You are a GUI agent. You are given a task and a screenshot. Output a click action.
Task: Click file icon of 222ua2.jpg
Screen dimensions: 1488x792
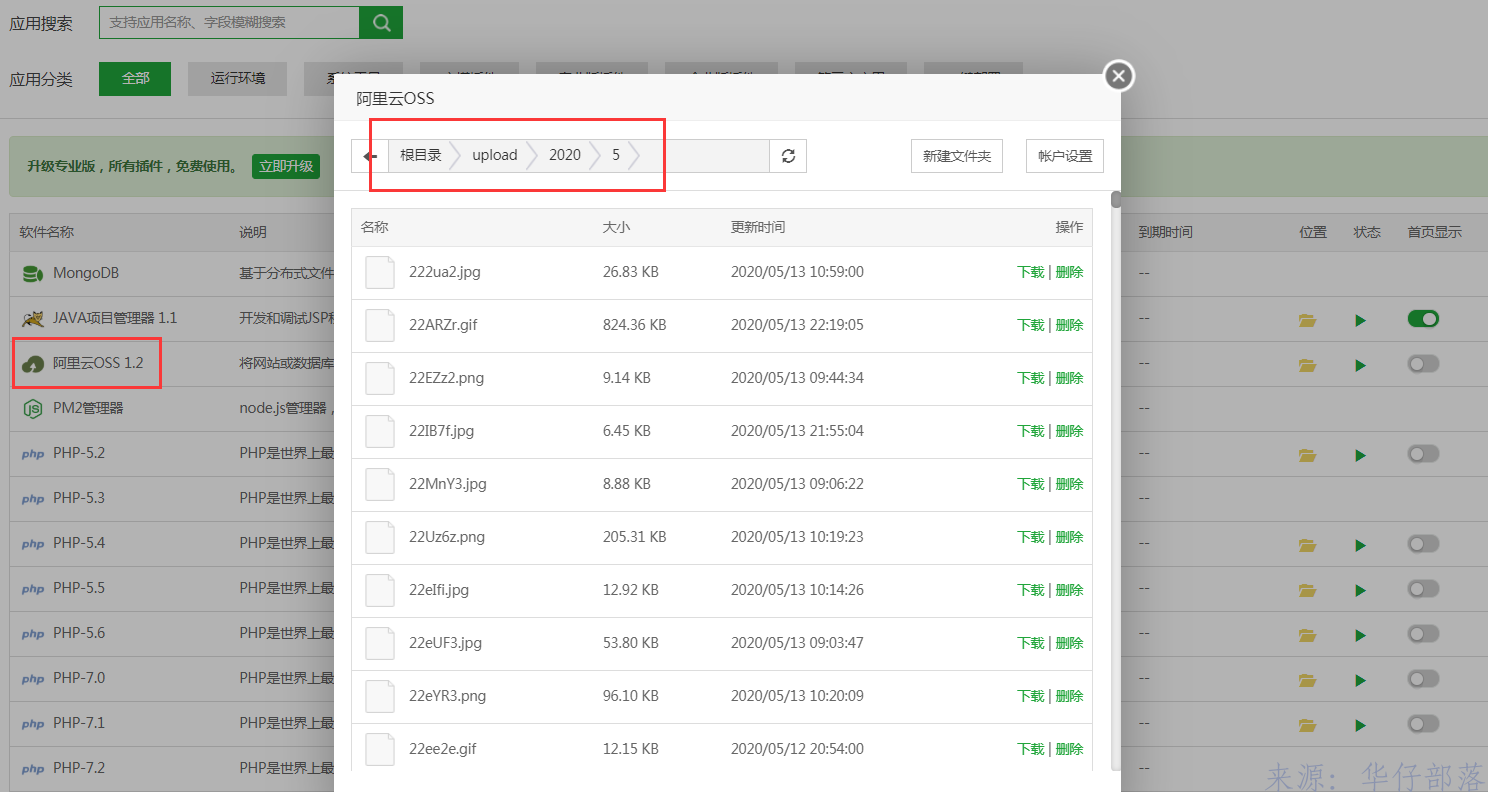point(380,272)
